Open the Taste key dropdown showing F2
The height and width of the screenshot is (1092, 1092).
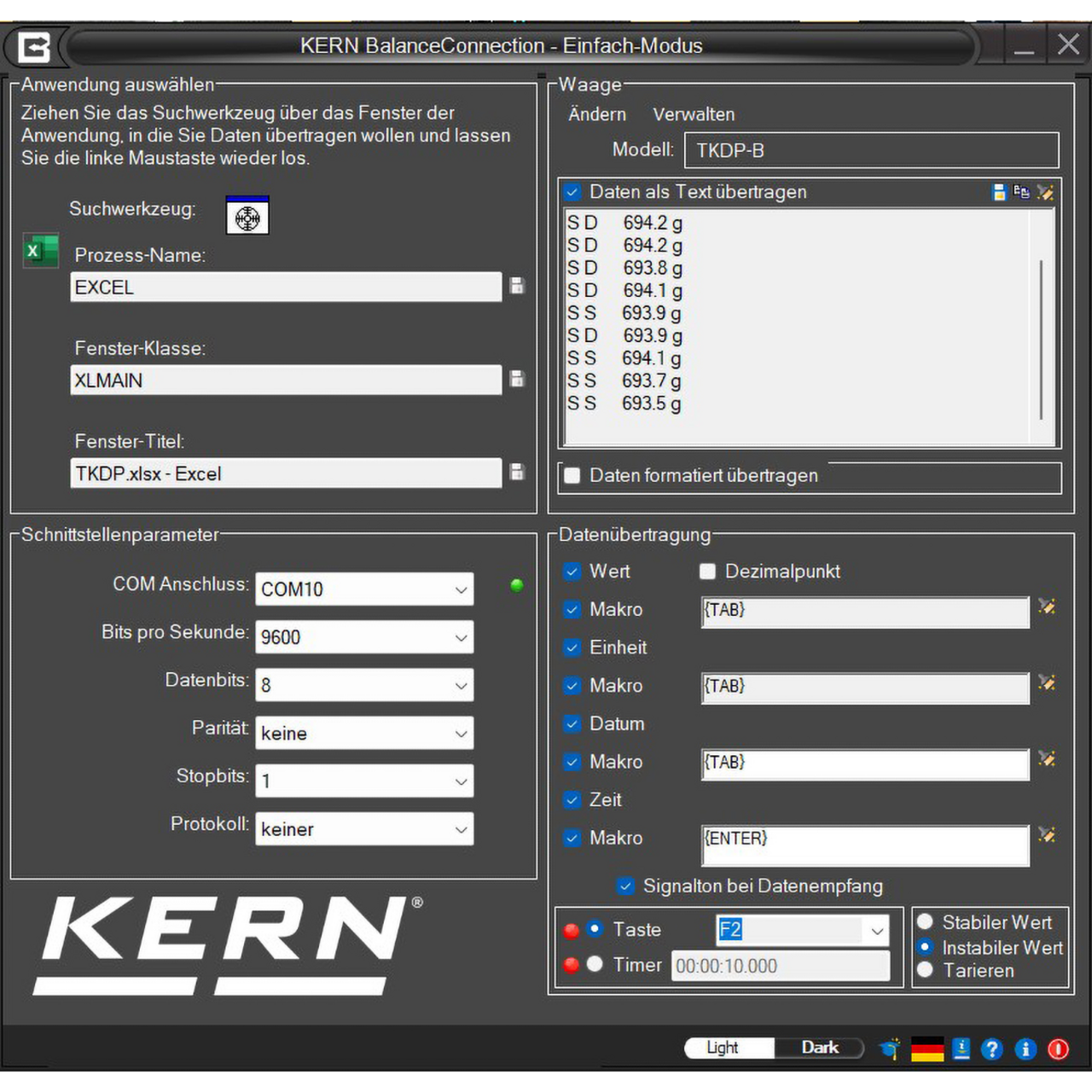point(877,931)
